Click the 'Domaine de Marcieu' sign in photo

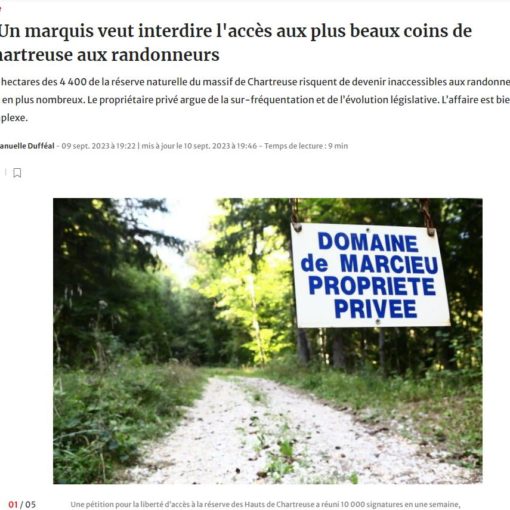pyautogui.click(x=370, y=275)
